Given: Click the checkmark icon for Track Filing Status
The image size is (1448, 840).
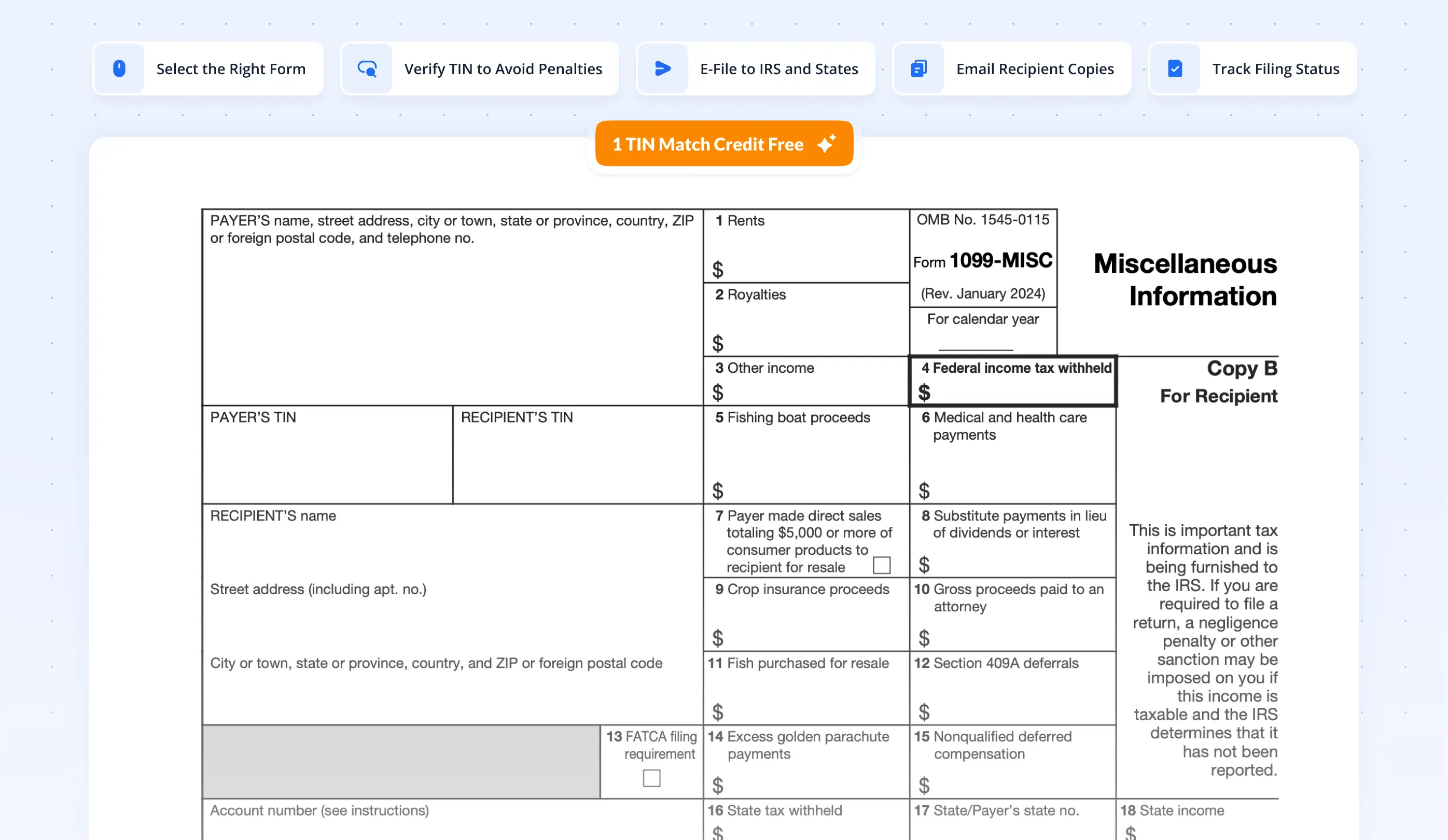Looking at the screenshot, I should [1175, 68].
